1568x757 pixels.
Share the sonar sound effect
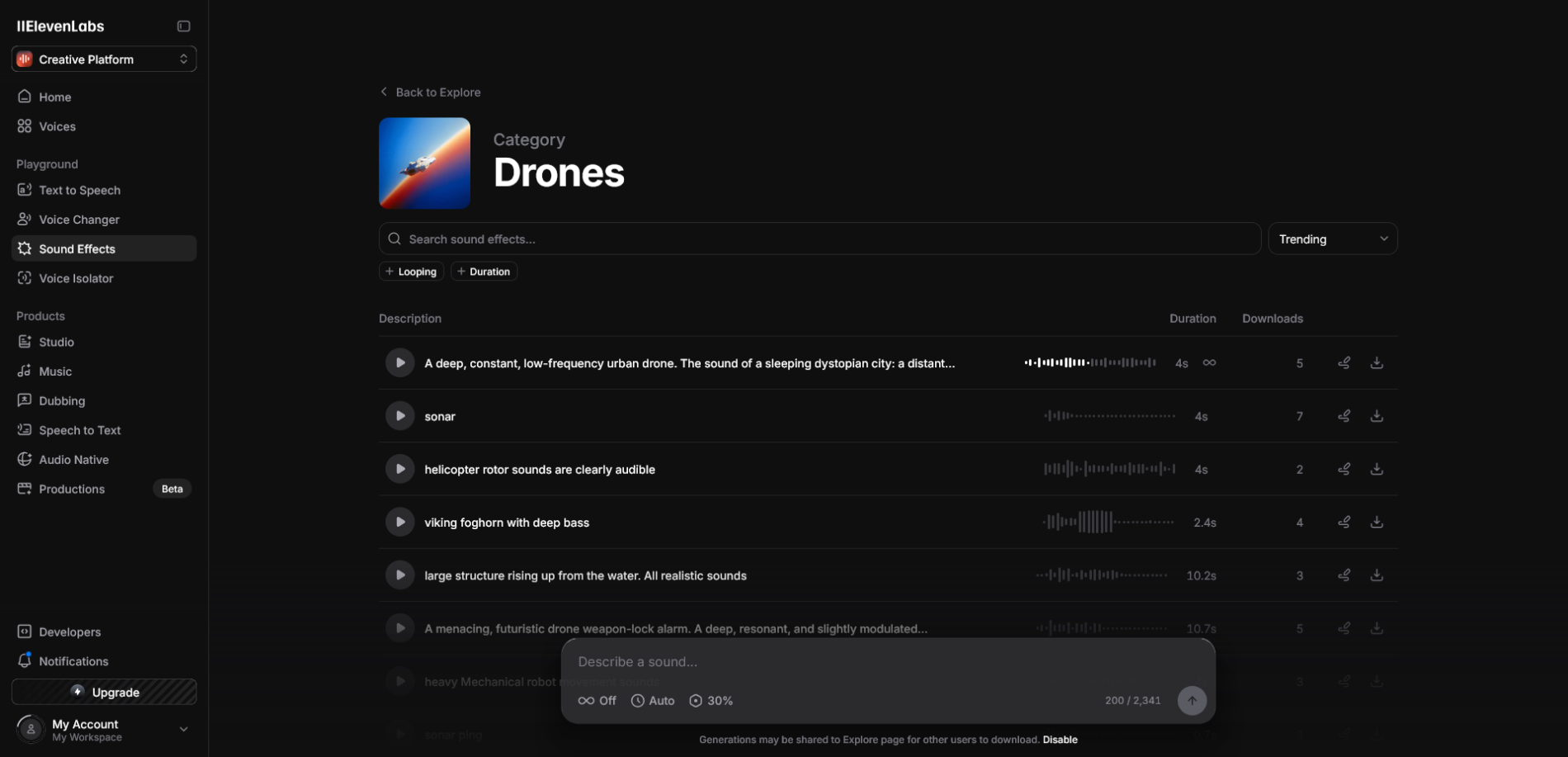pyautogui.click(x=1344, y=416)
